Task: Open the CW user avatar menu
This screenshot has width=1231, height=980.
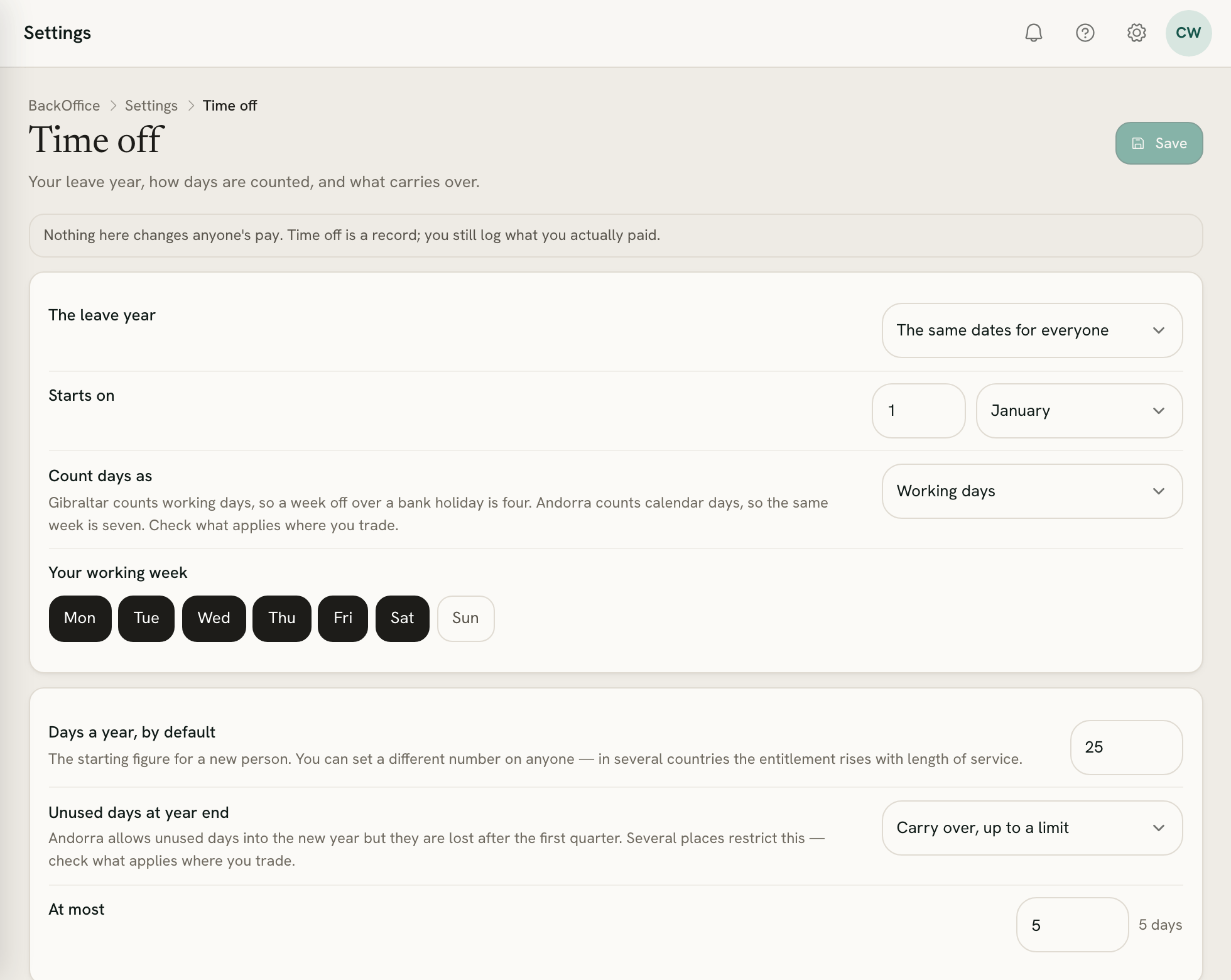Action: [x=1188, y=33]
